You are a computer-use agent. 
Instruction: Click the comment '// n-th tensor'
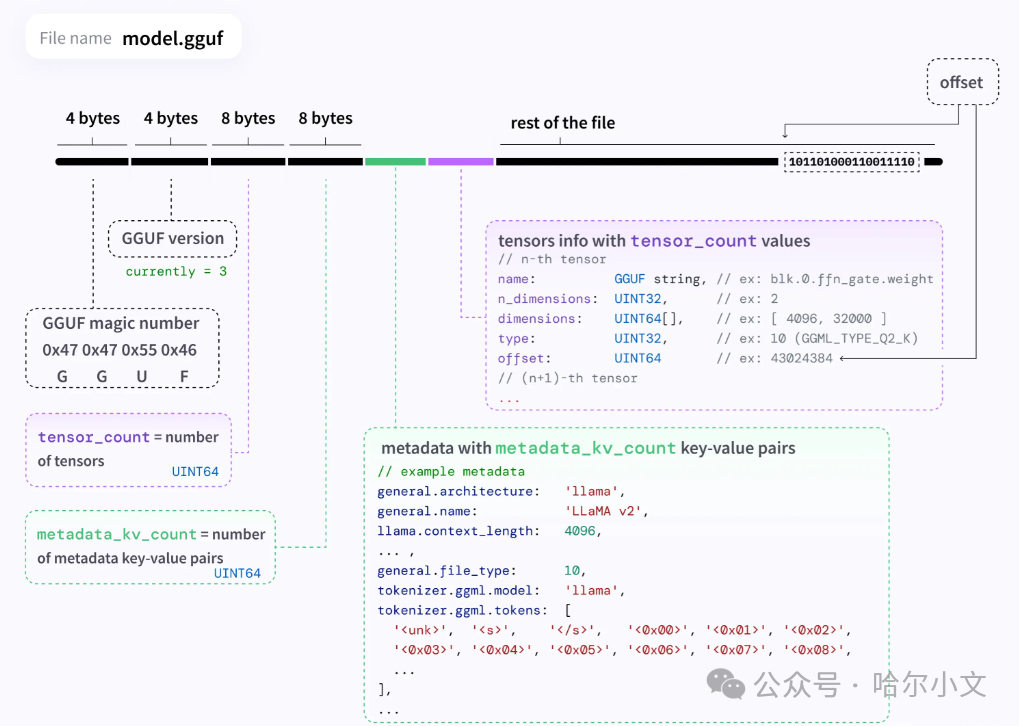[552, 259]
